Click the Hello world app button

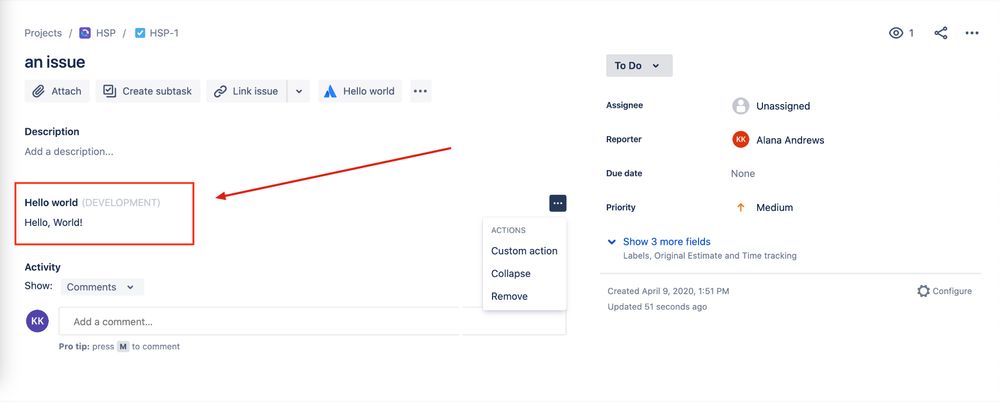[x=360, y=91]
